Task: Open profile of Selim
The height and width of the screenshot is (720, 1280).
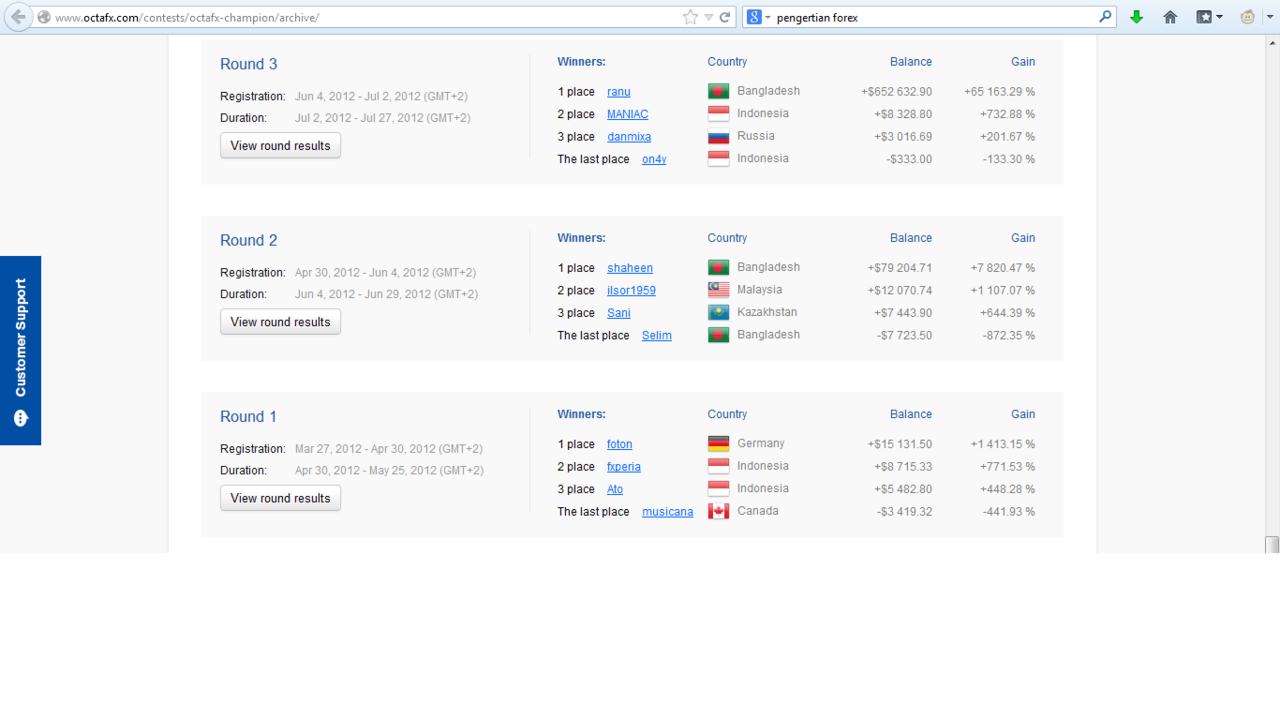Action: click(657, 335)
